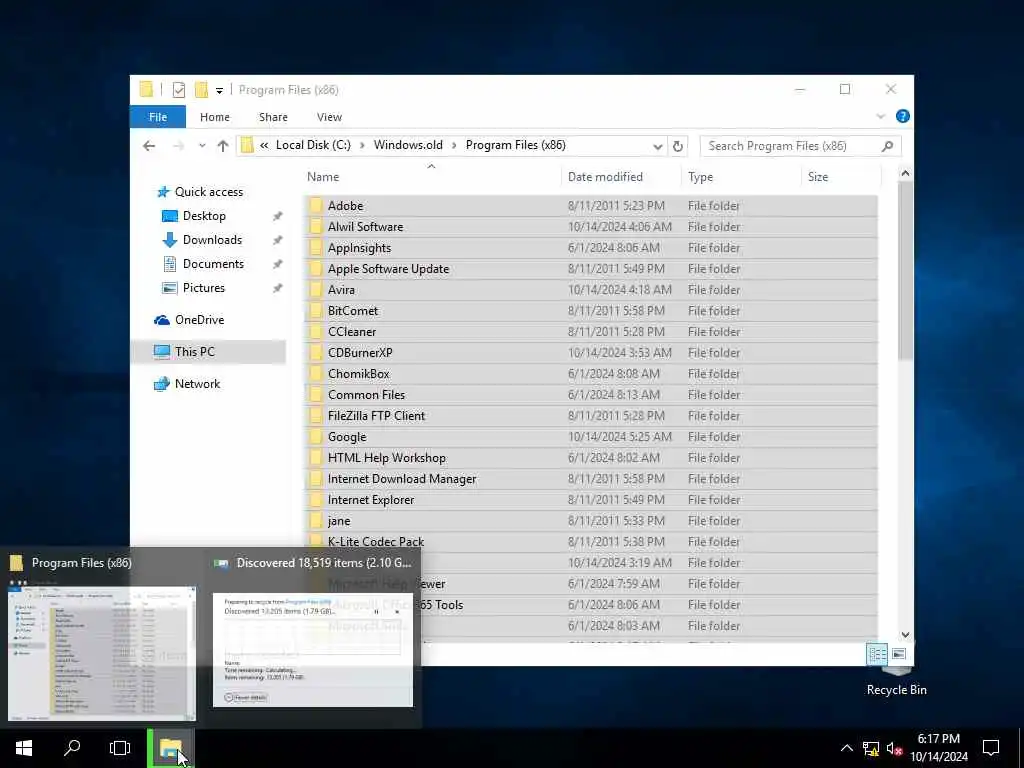Screen dimensions: 1024x768
Task: Switch to Large icons view layout
Action: (899, 654)
